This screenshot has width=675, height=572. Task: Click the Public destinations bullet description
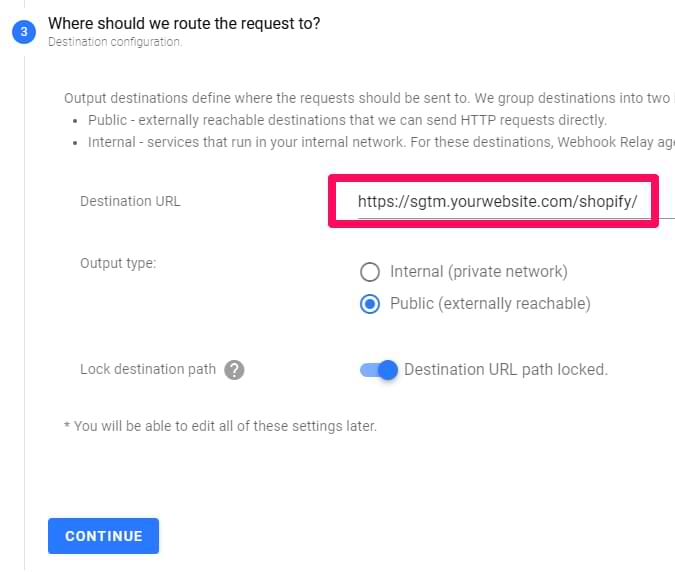347,120
